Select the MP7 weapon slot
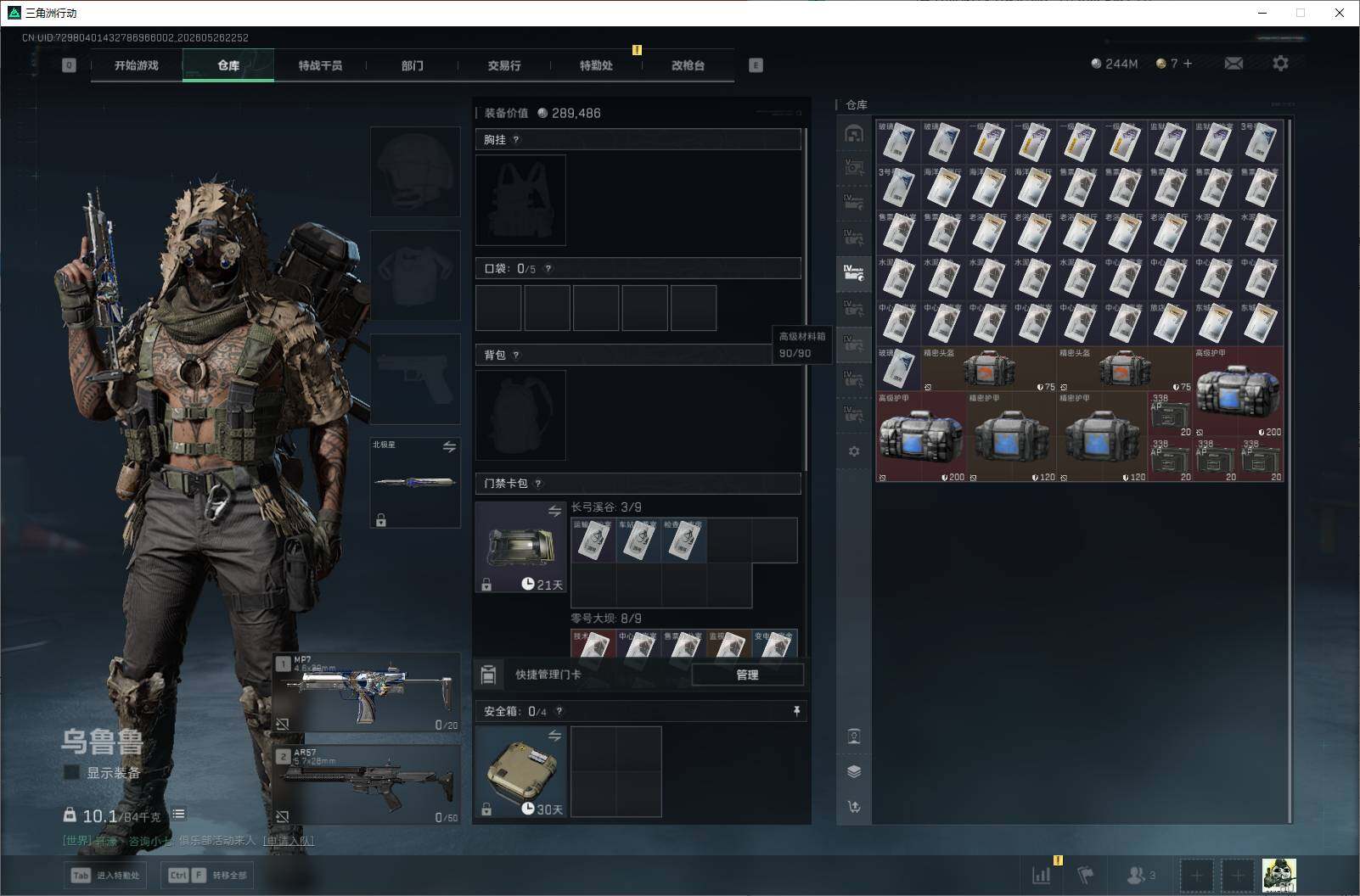Screen dimensions: 1360x896 (x=367, y=692)
